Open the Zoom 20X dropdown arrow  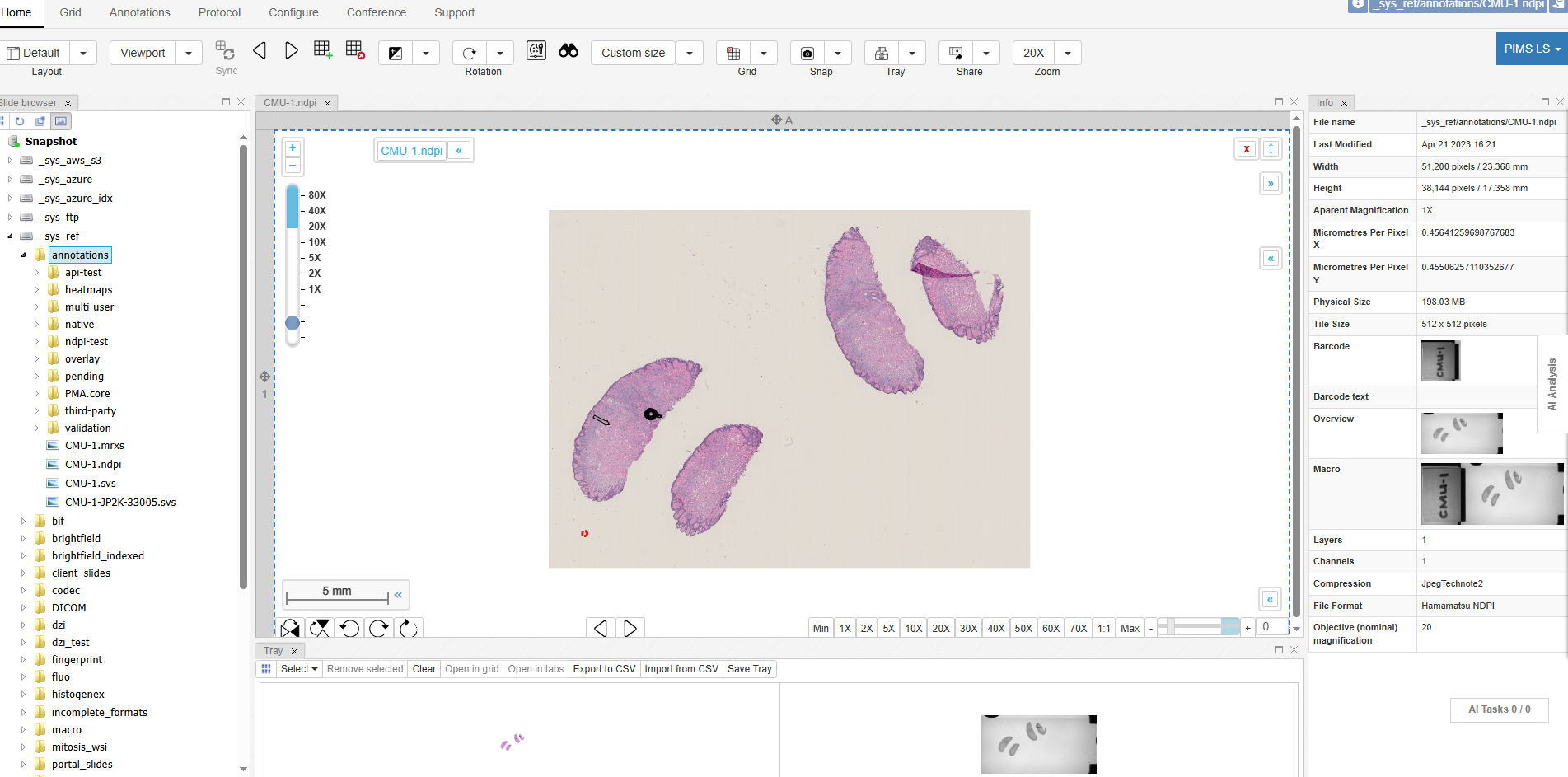[1068, 53]
